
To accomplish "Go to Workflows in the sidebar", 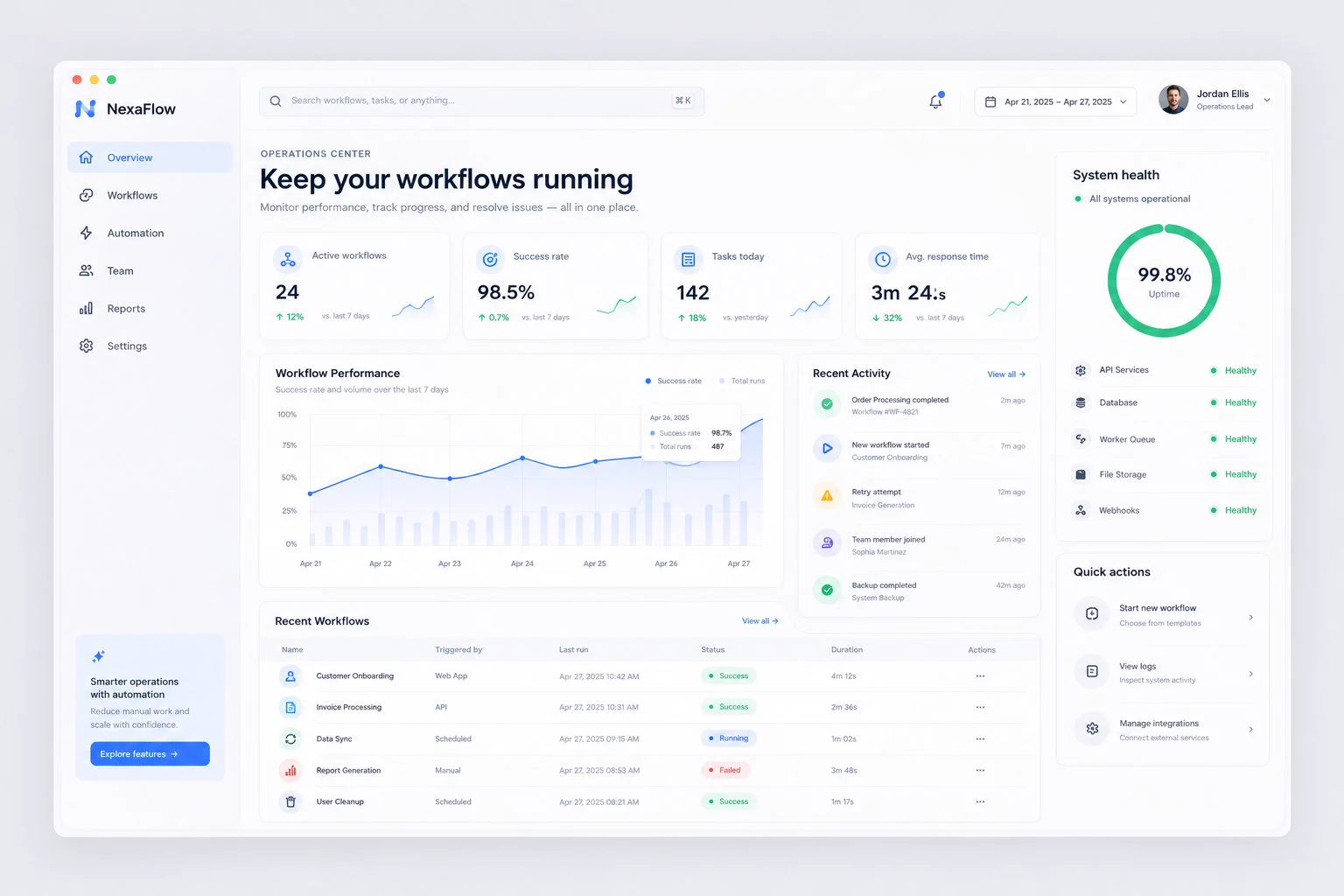I will coord(150,196).
